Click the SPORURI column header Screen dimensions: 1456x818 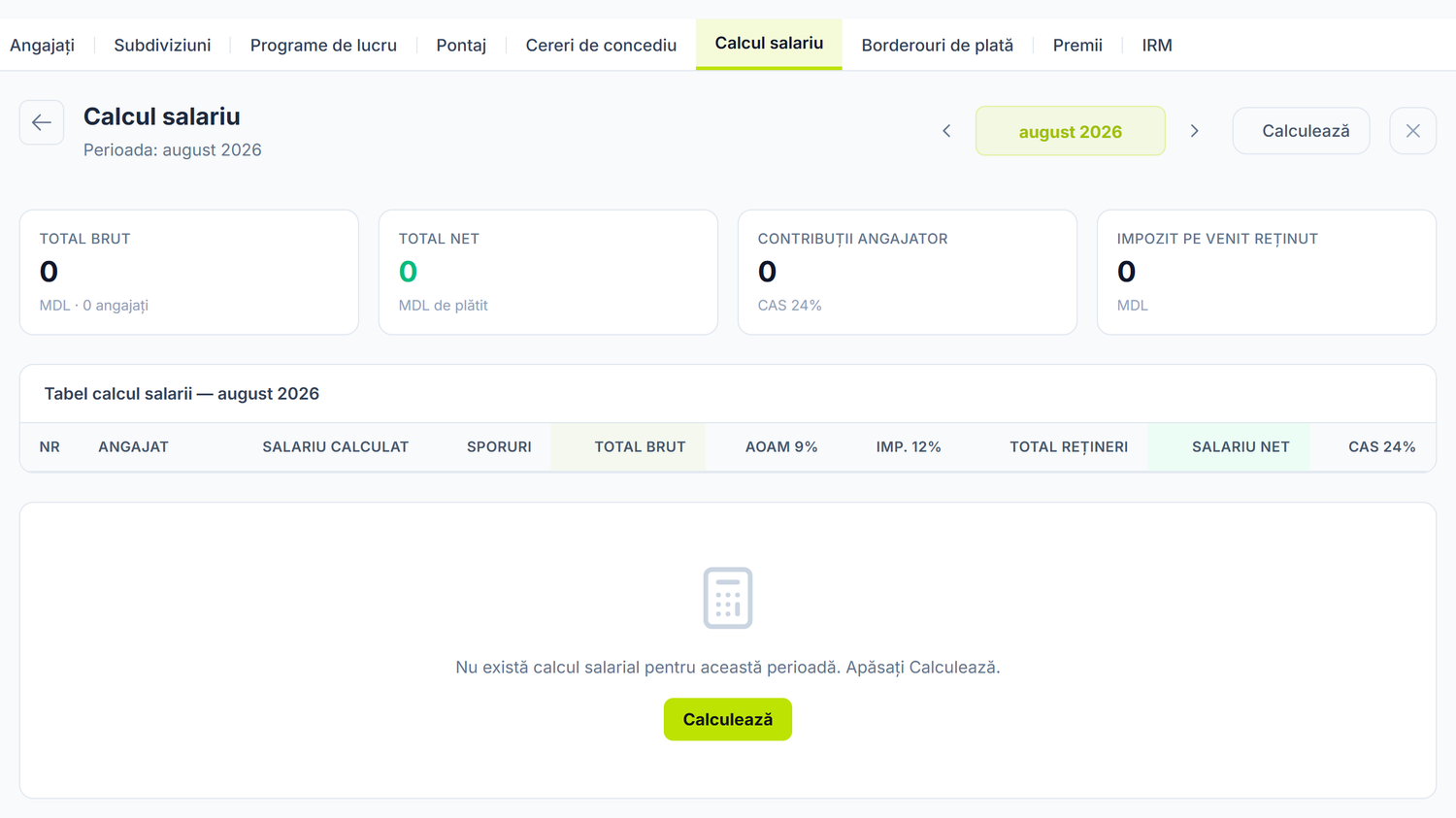499,447
